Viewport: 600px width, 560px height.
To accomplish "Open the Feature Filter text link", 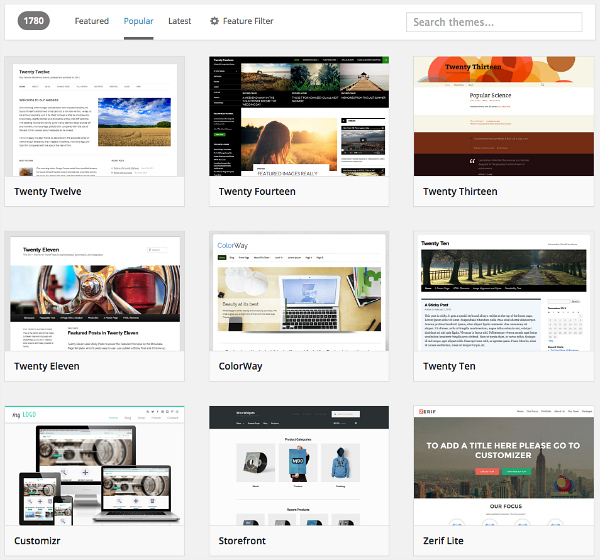I will coord(248,21).
